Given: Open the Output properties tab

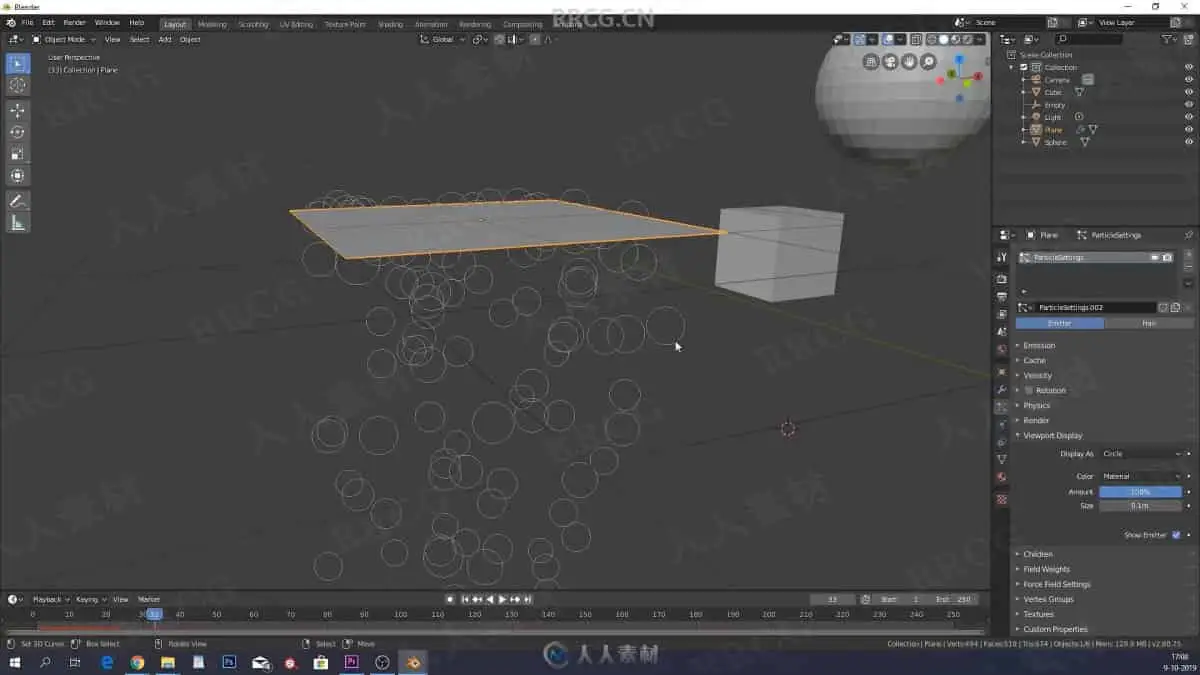Looking at the screenshot, I should point(1001,297).
